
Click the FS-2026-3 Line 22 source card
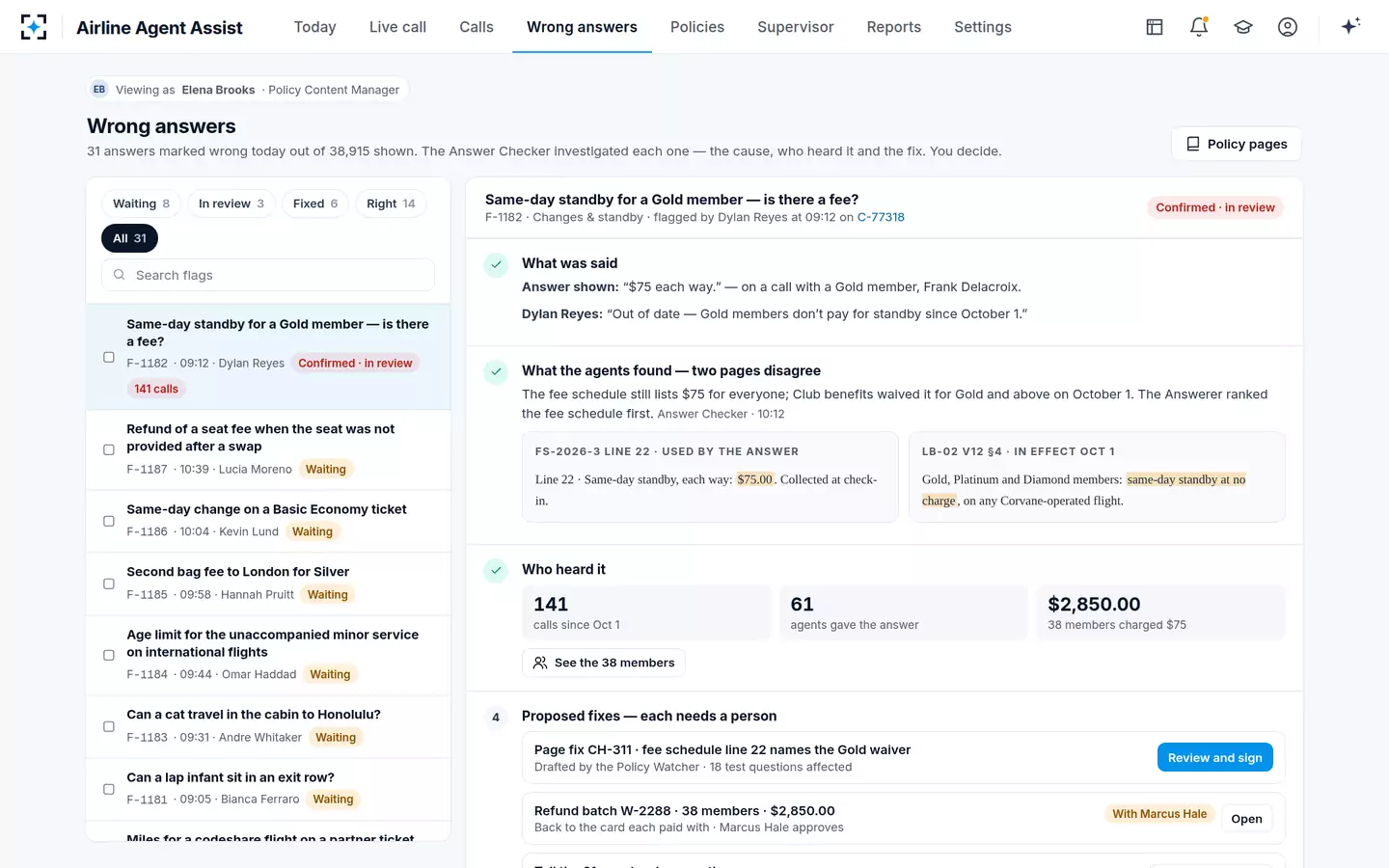click(x=710, y=477)
